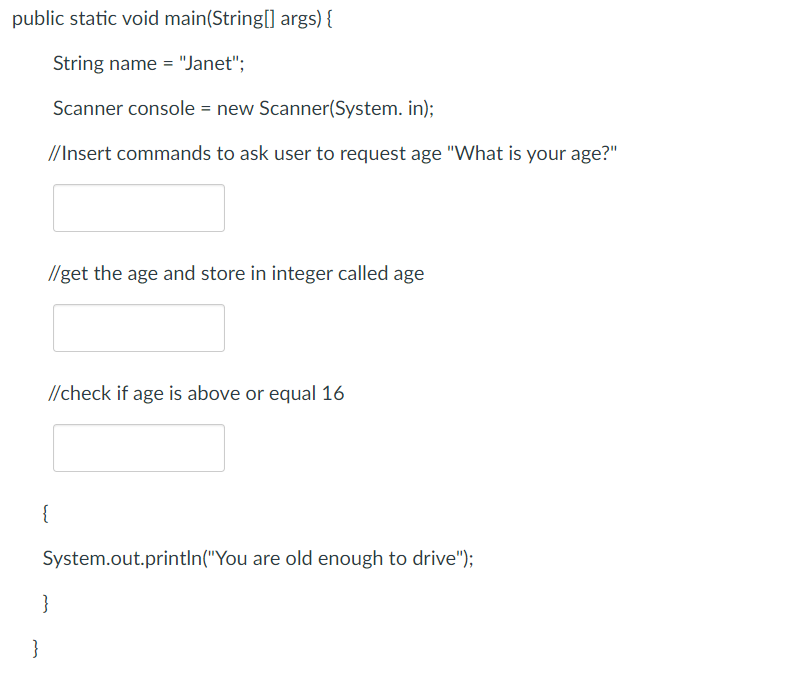Click the println old enough to drive line
This screenshot has width=811, height=687.
[259, 558]
